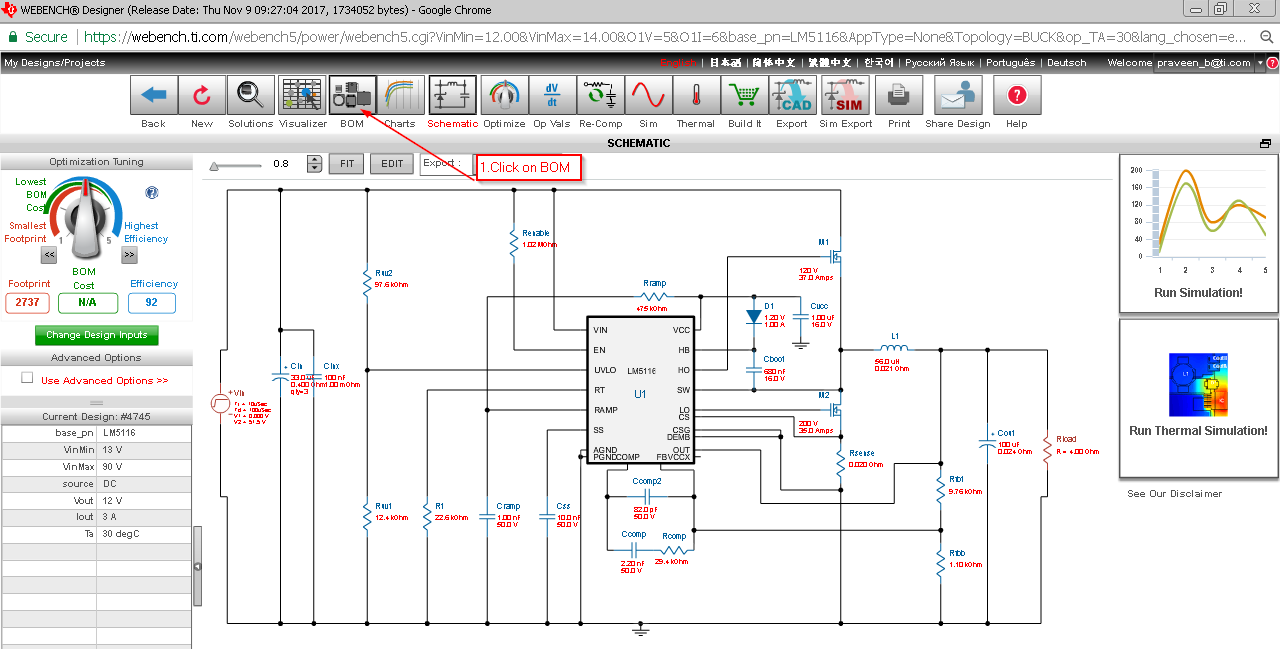
Task: Select the Schematic view icon
Action: point(453,96)
